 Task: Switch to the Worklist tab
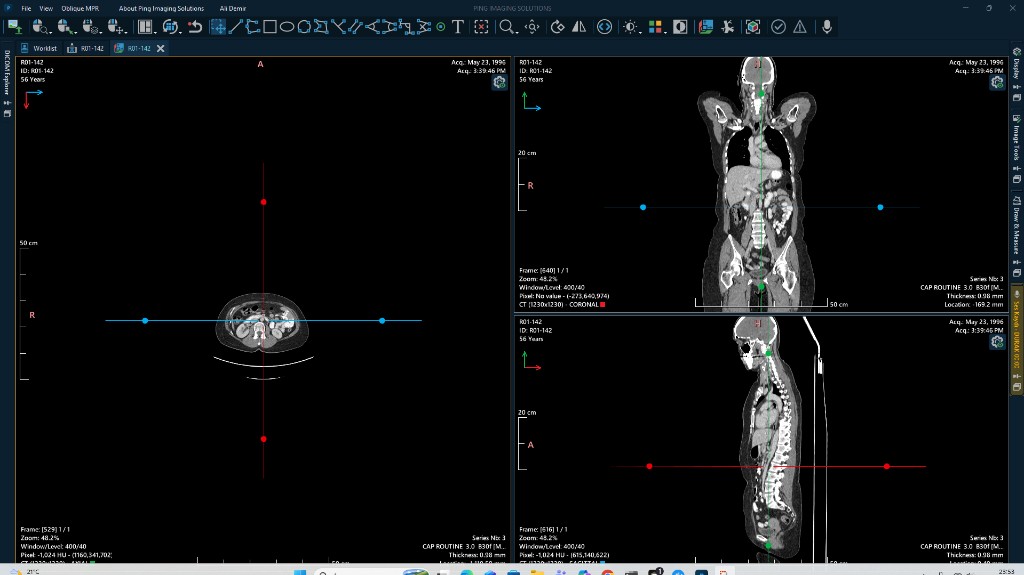[x=39, y=48]
